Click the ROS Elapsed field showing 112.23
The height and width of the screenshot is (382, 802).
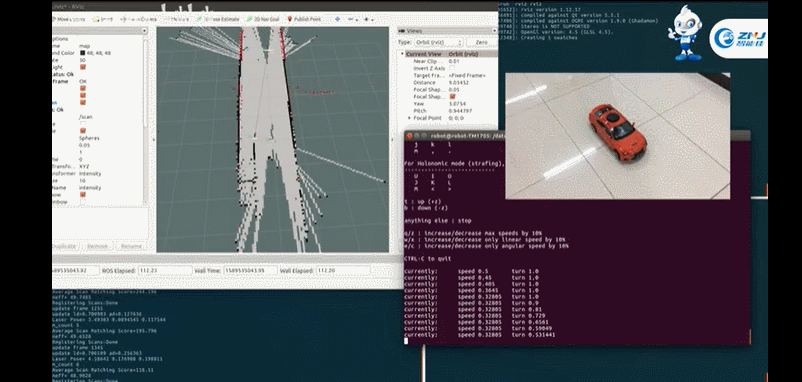pos(165,271)
